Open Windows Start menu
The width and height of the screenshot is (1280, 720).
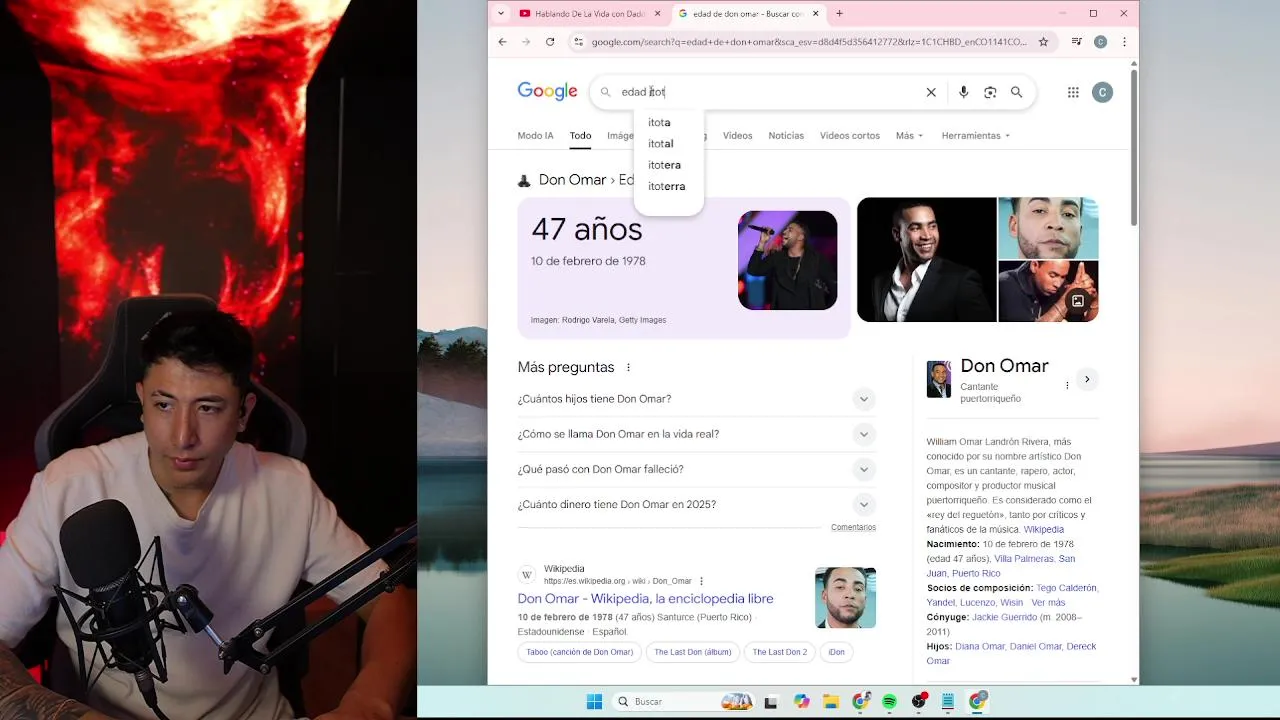(594, 701)
